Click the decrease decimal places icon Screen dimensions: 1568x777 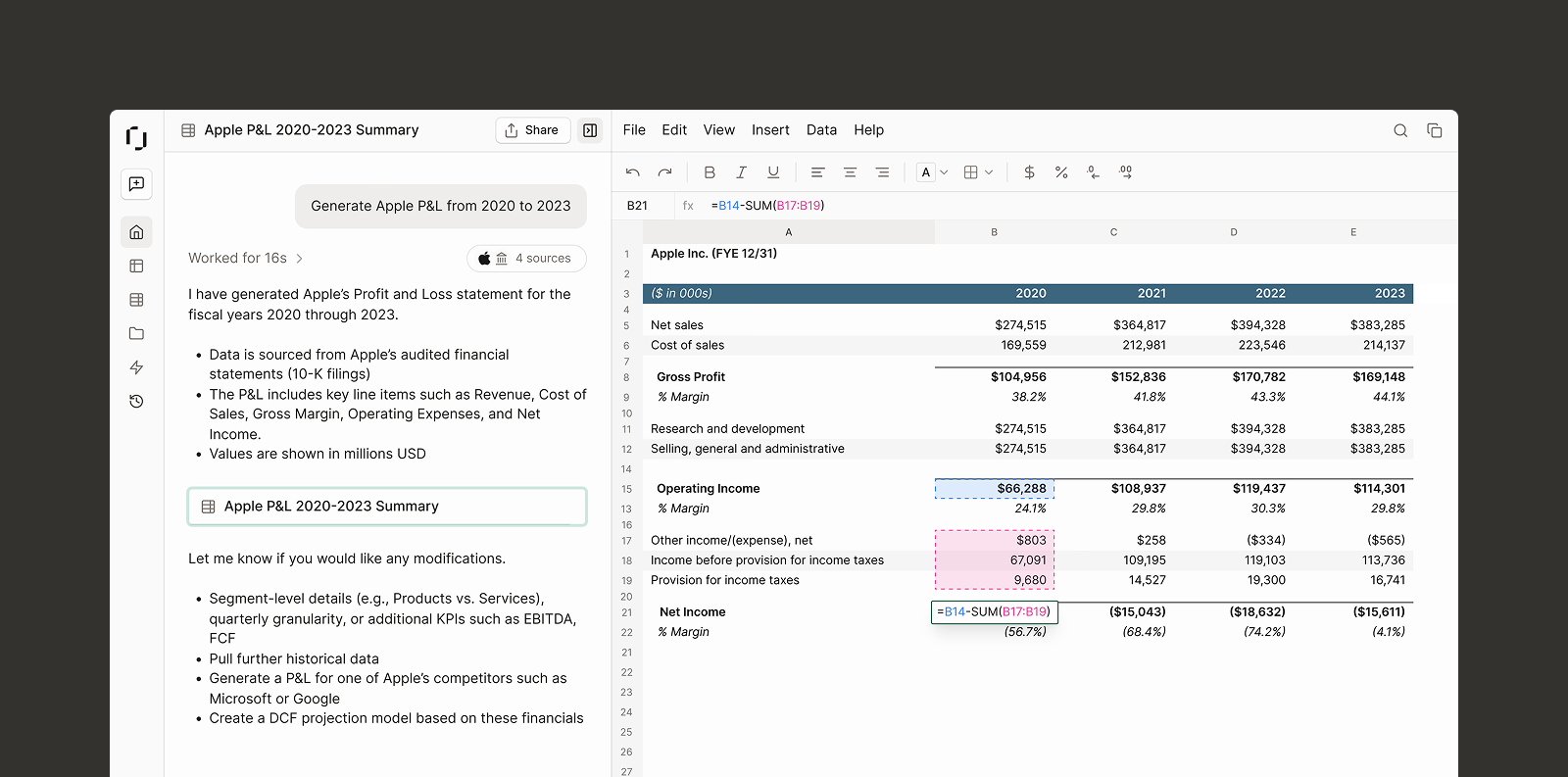tap(1093, 172)
